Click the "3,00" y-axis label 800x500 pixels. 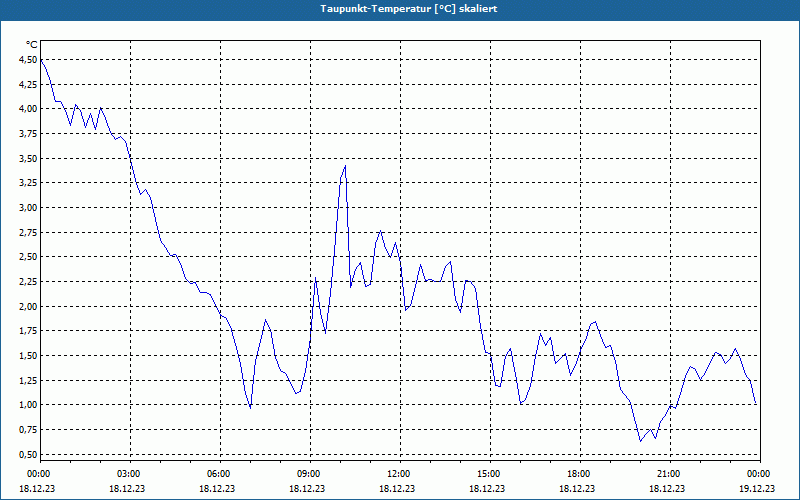28,208
